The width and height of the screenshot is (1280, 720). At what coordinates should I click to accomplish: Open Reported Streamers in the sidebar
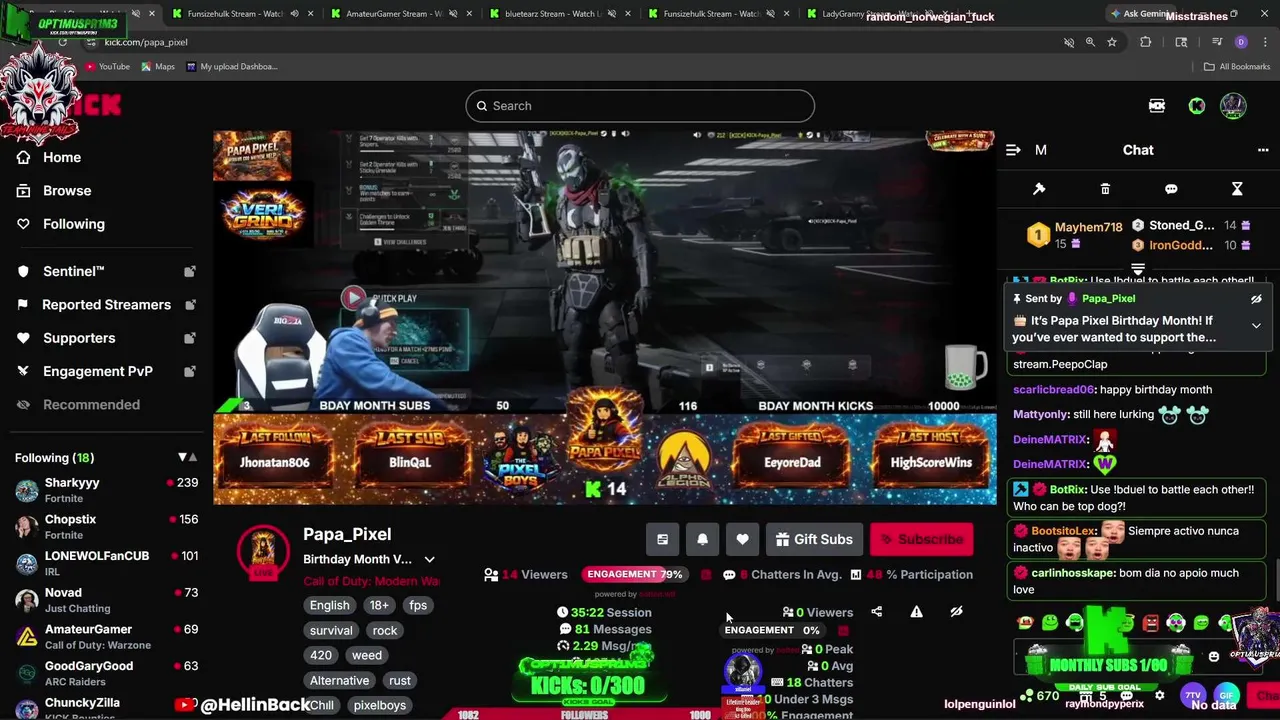click(106, 304)
